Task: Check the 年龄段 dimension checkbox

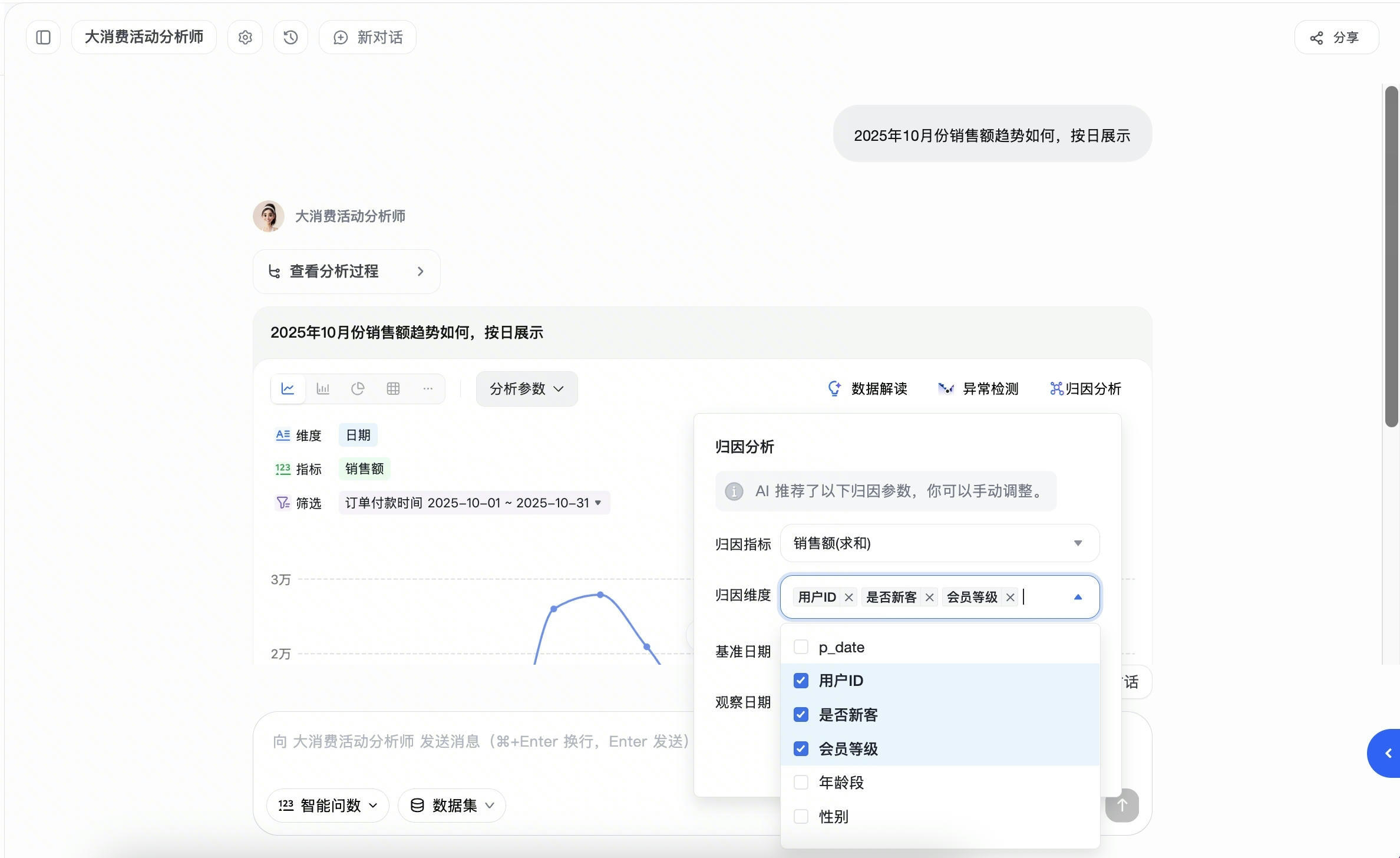Action: [801, 783]
